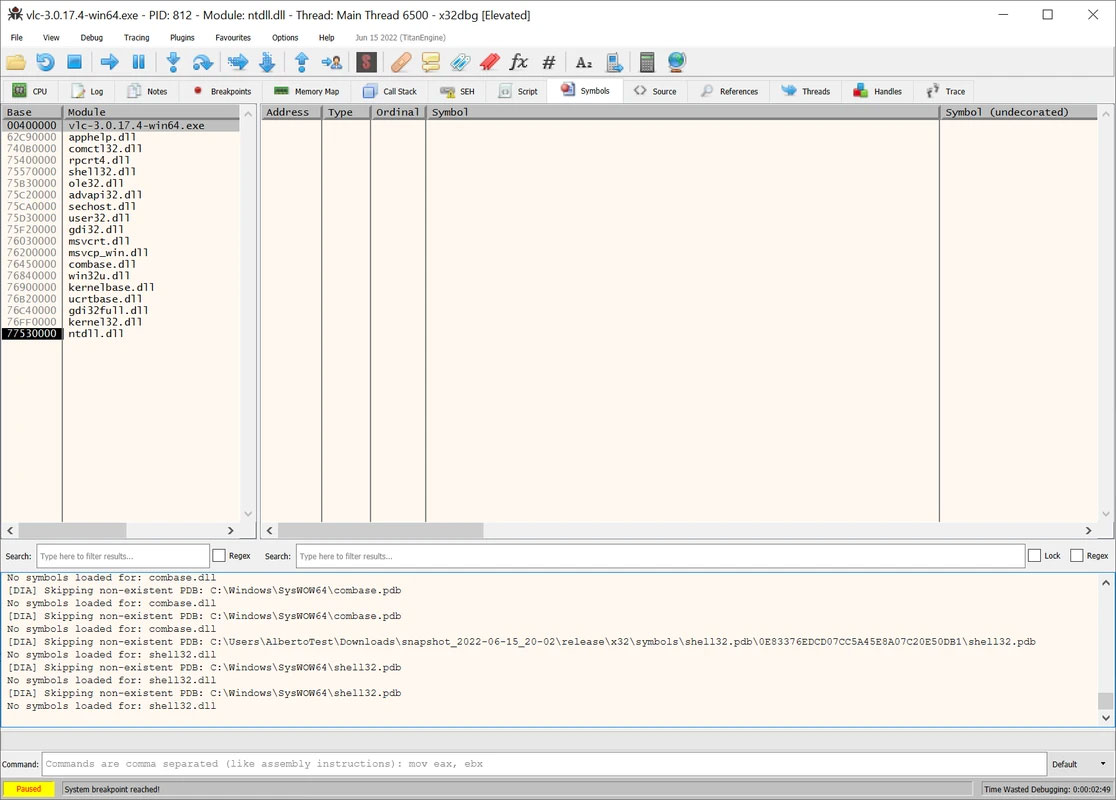
Task: Toggle Regex checkbox for symbol search
Action: [x=1077, y=556]
